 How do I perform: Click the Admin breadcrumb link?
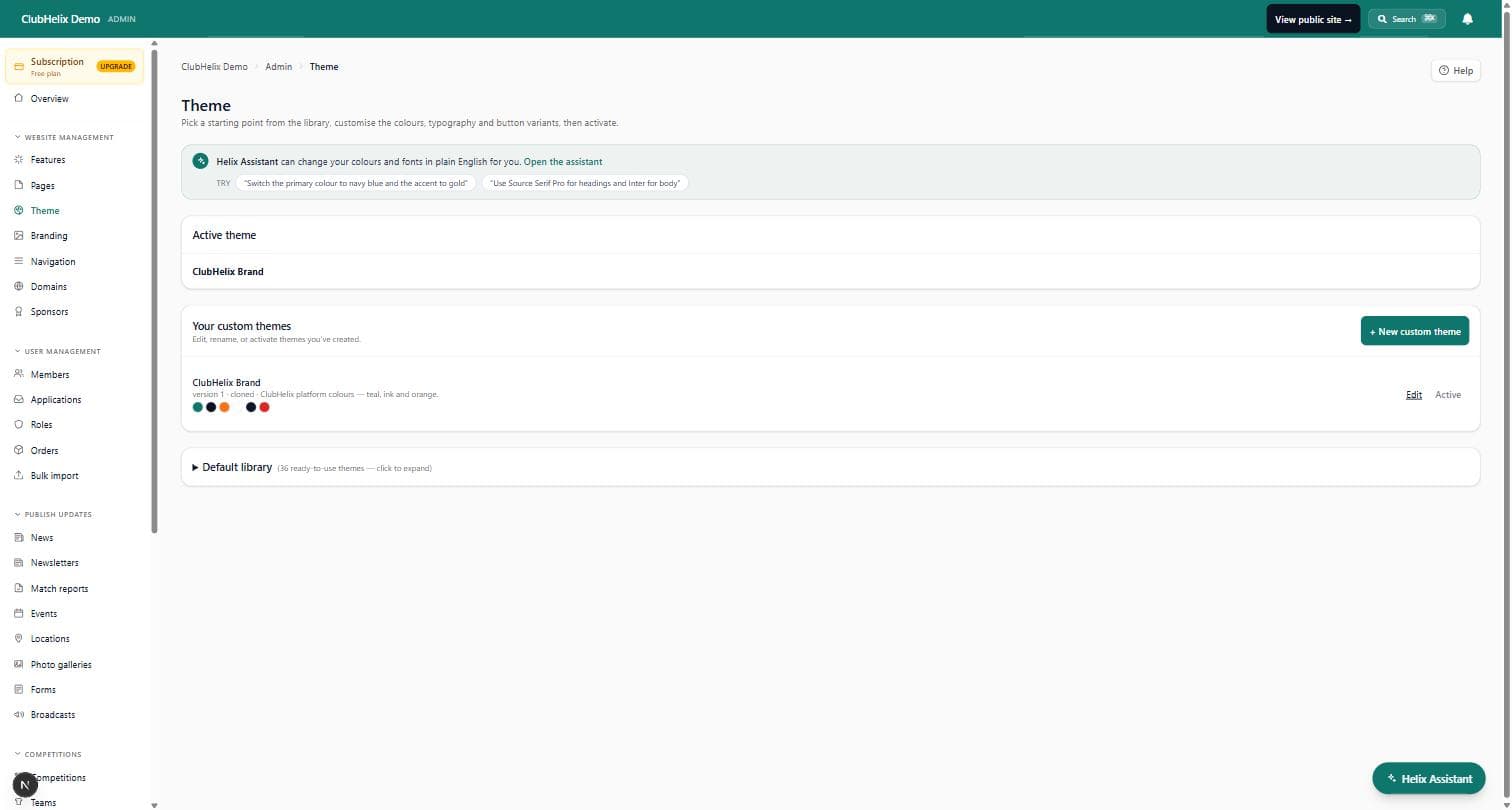pyautogui.click(x=278, y=67)
